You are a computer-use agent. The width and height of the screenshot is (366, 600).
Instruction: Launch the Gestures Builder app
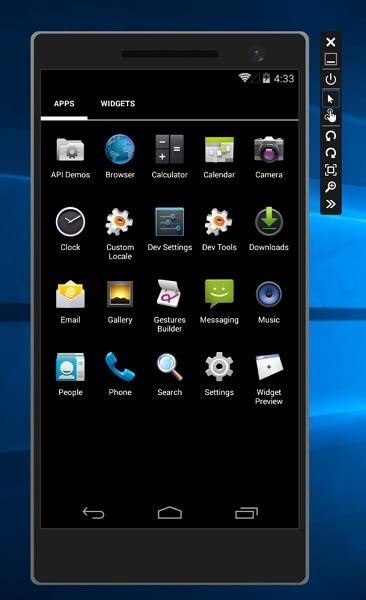tap(170, 306)
